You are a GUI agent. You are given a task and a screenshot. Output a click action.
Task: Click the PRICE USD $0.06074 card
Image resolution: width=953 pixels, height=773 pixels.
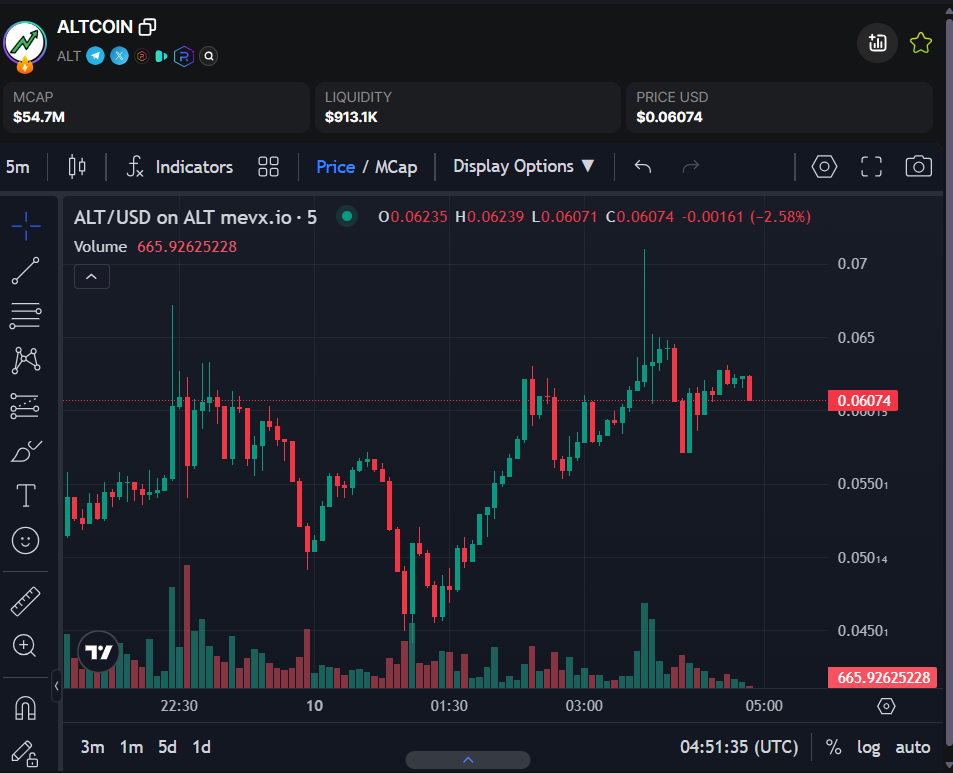click(779, 108)
